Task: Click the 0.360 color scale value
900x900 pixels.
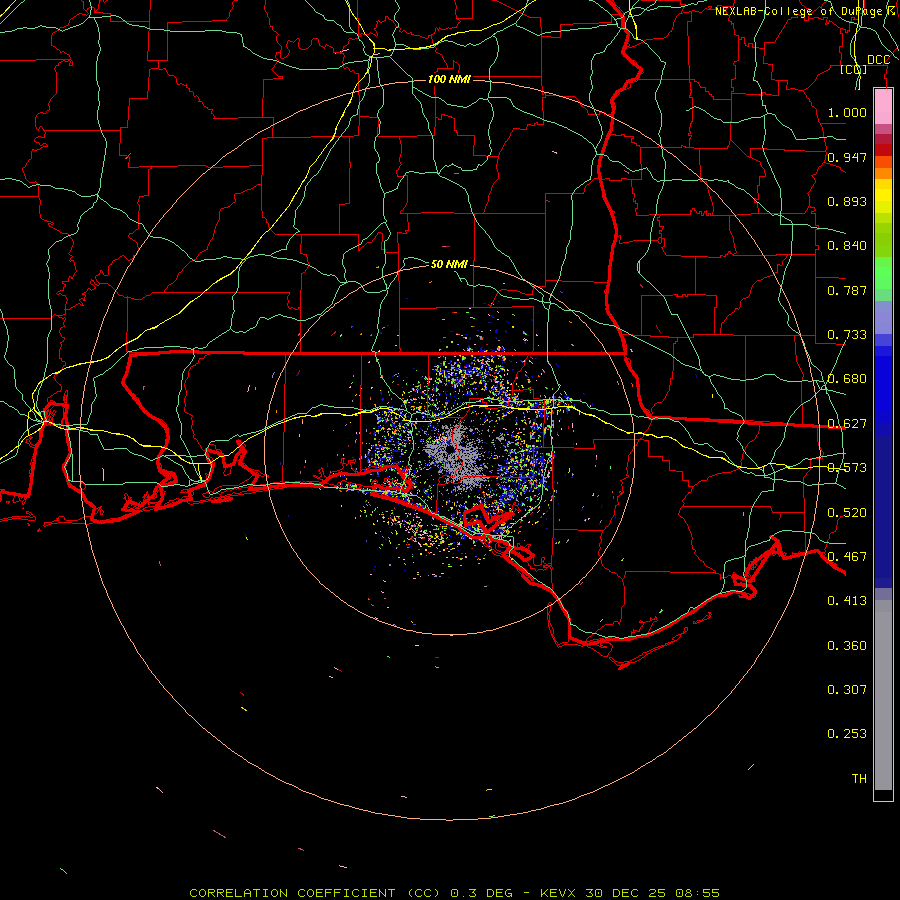Action: click(x=847, y=646)
